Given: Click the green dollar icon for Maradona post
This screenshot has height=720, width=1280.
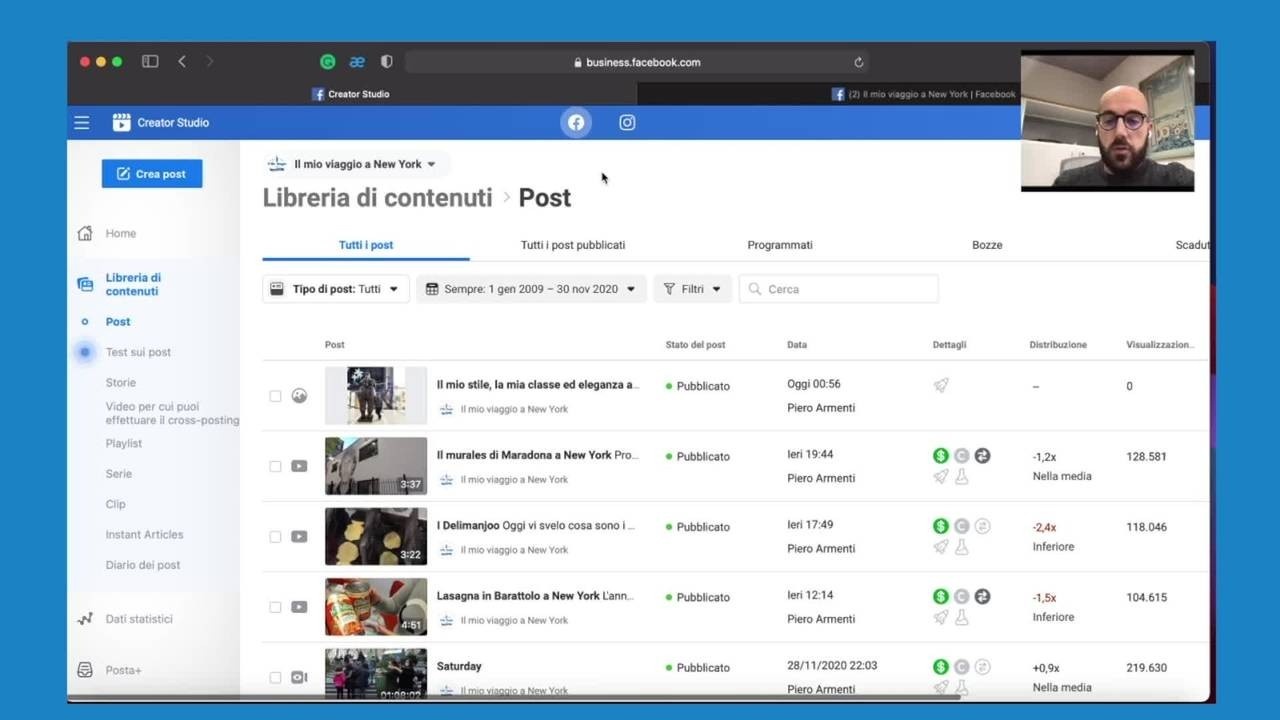Looking at the screenshot, I should pos(940,455).
